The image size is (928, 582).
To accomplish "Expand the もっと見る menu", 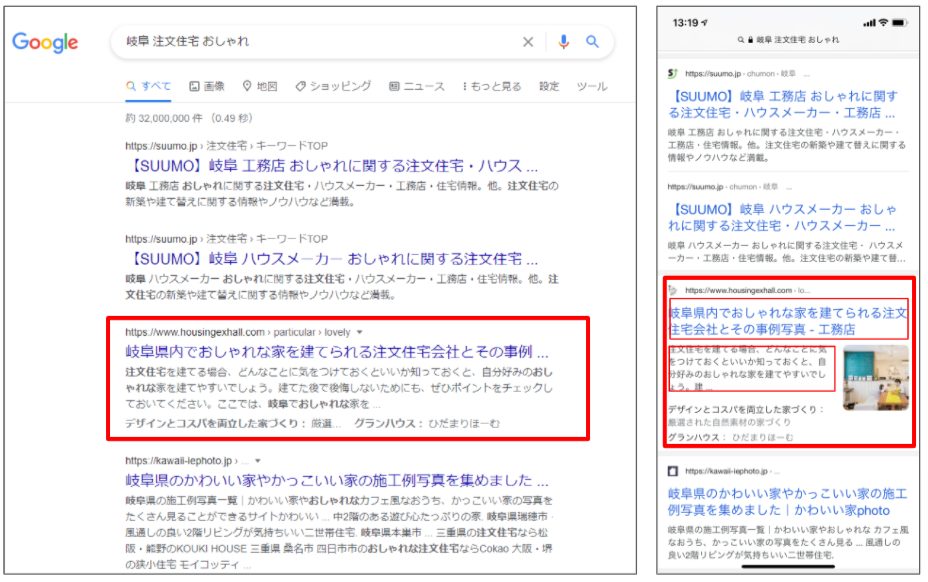I will [492, 86].
